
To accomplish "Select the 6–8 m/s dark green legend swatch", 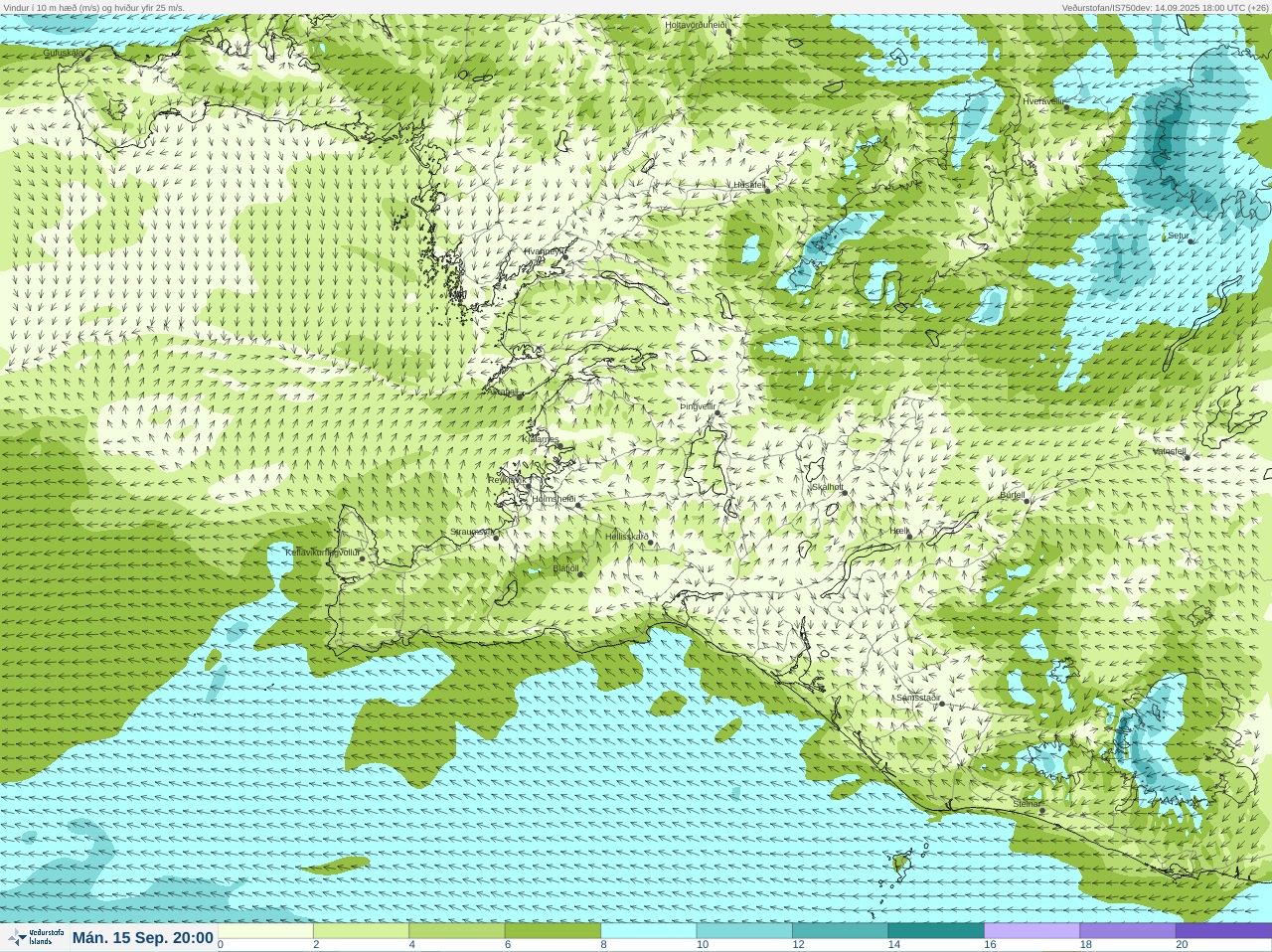I will (553, 930).
